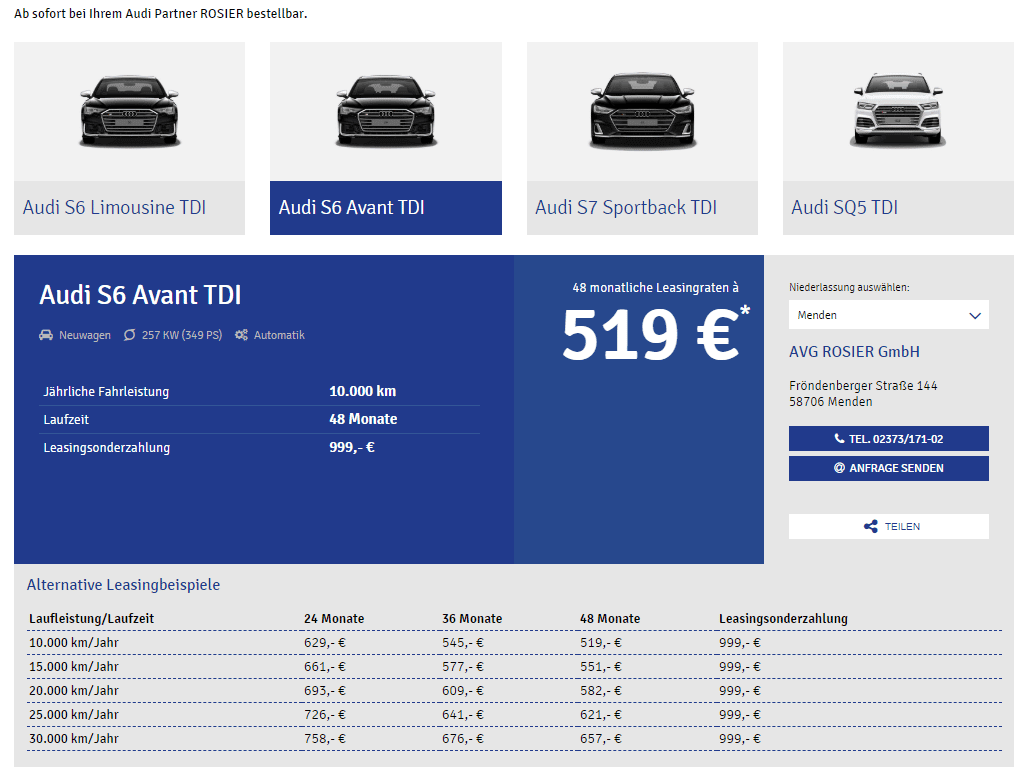
Task: Click '48 monatliche Leasingraten à' text
Action: (655, 287)
